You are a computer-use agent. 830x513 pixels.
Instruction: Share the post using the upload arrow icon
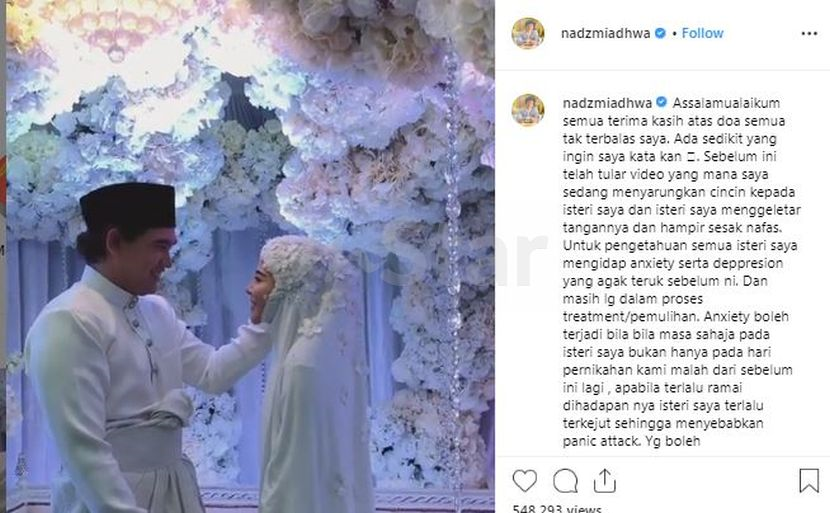(605, 481)
